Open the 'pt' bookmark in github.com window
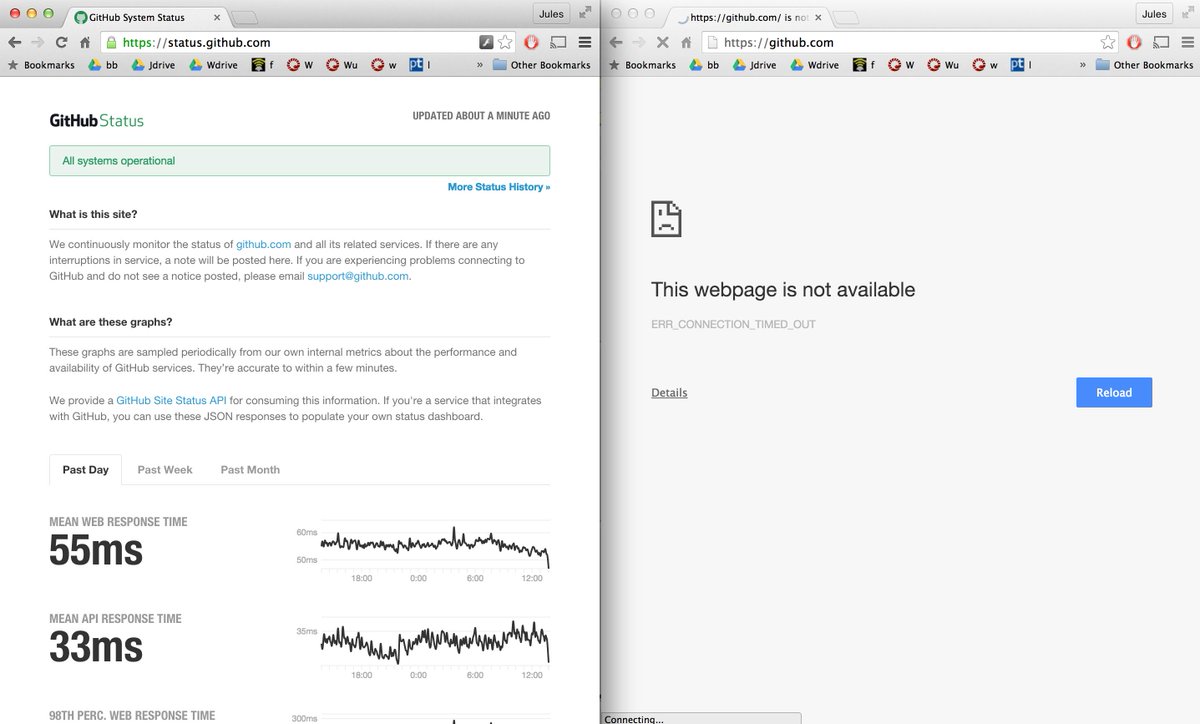The height and width of the screenshot is (724, 1200). point(1023,65)
